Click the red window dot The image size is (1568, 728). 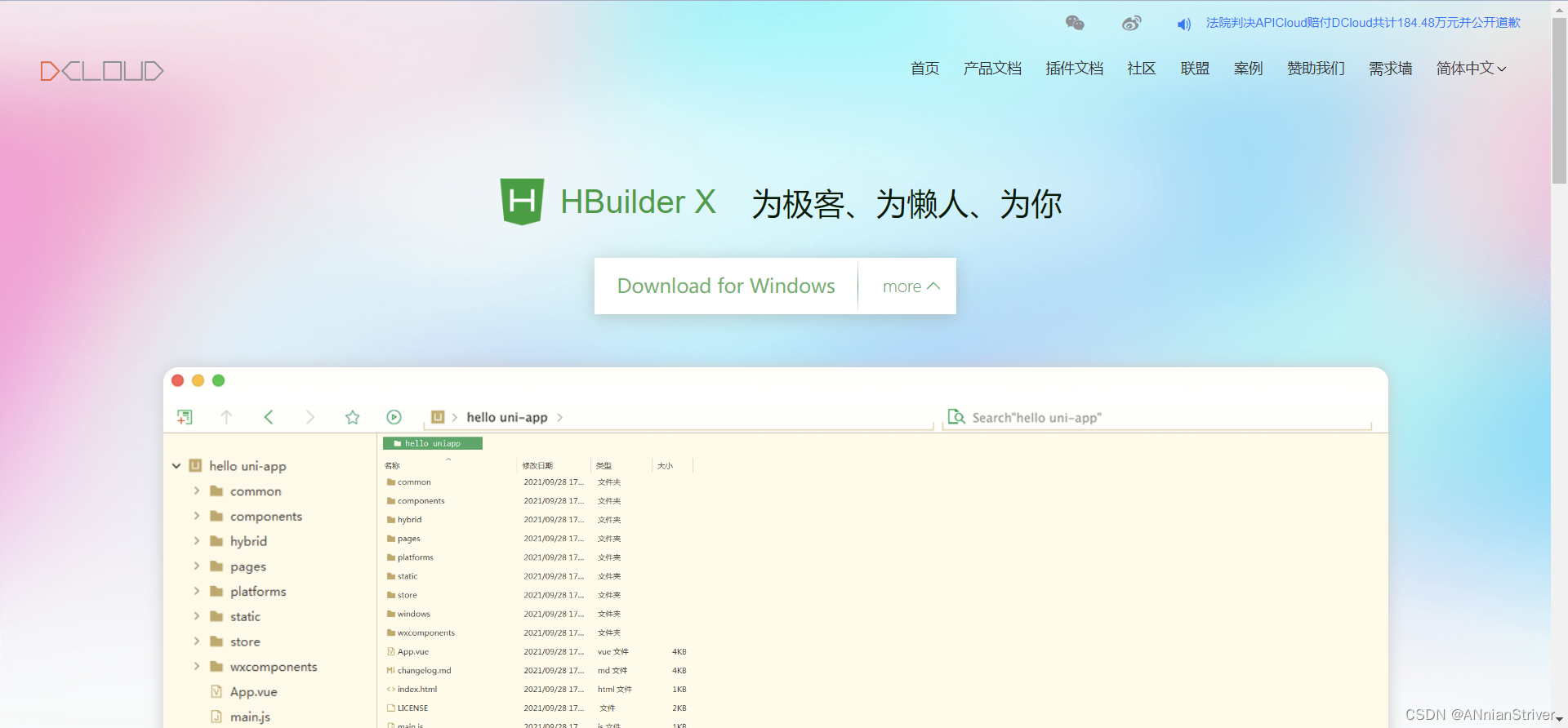[x=177, y=380]
